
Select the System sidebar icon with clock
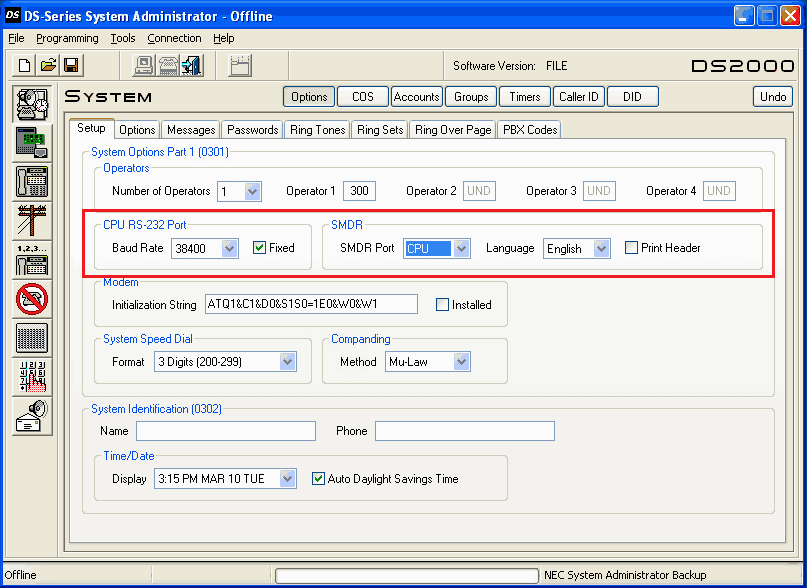pyautogui.click(x=32, y=104)
